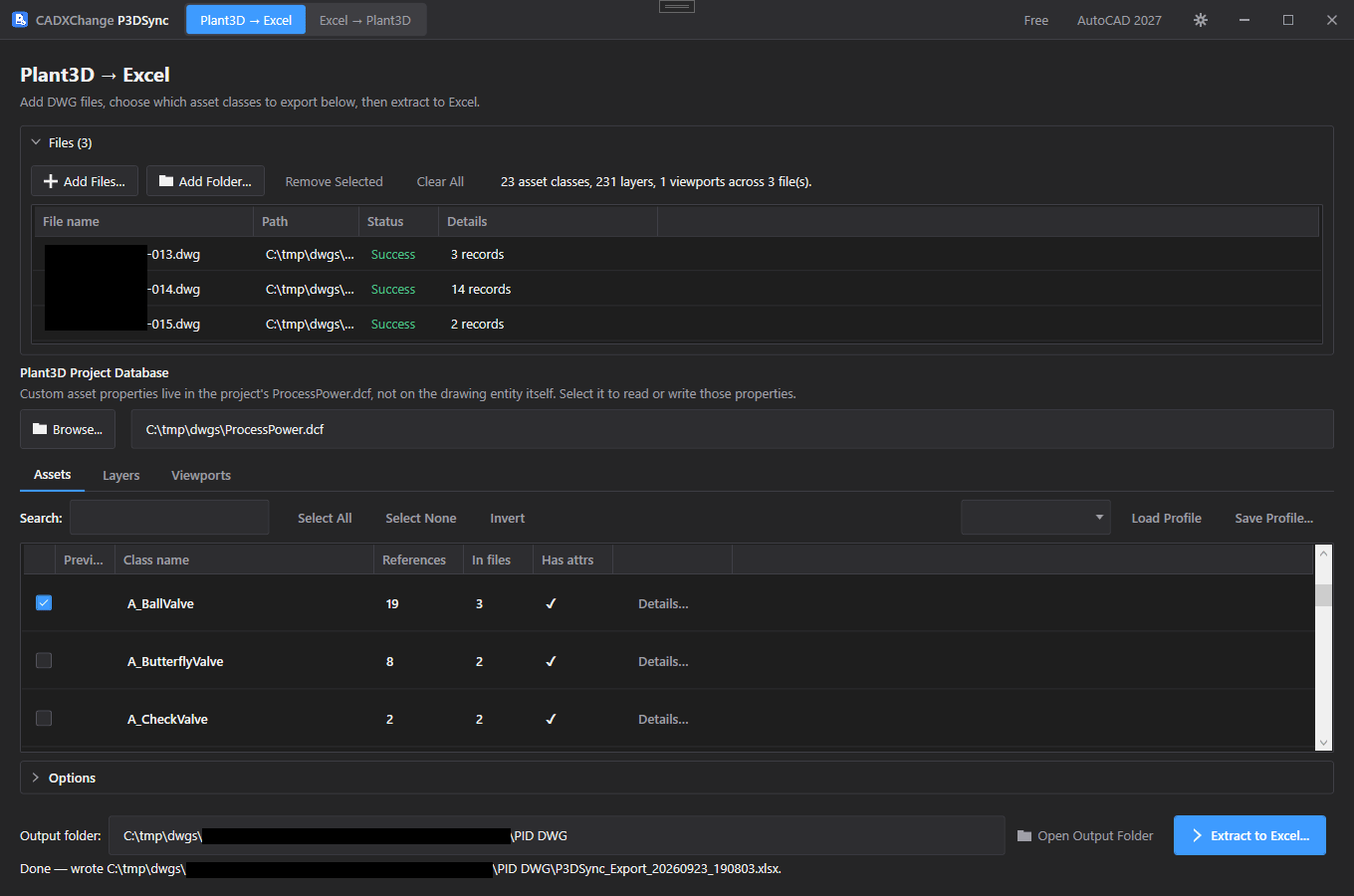The width and height of the screenshot is (1354, 896).
Task: Click the References value 8
Action: coord(389,661)
